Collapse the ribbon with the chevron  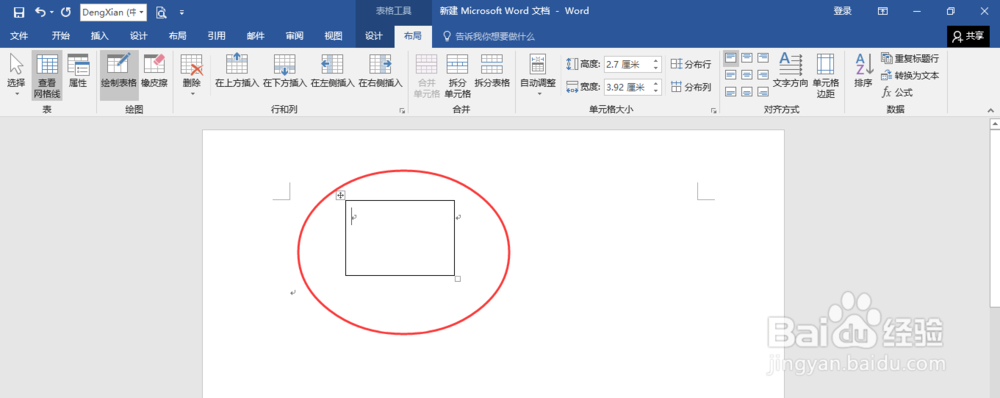[x=990, y=111]
